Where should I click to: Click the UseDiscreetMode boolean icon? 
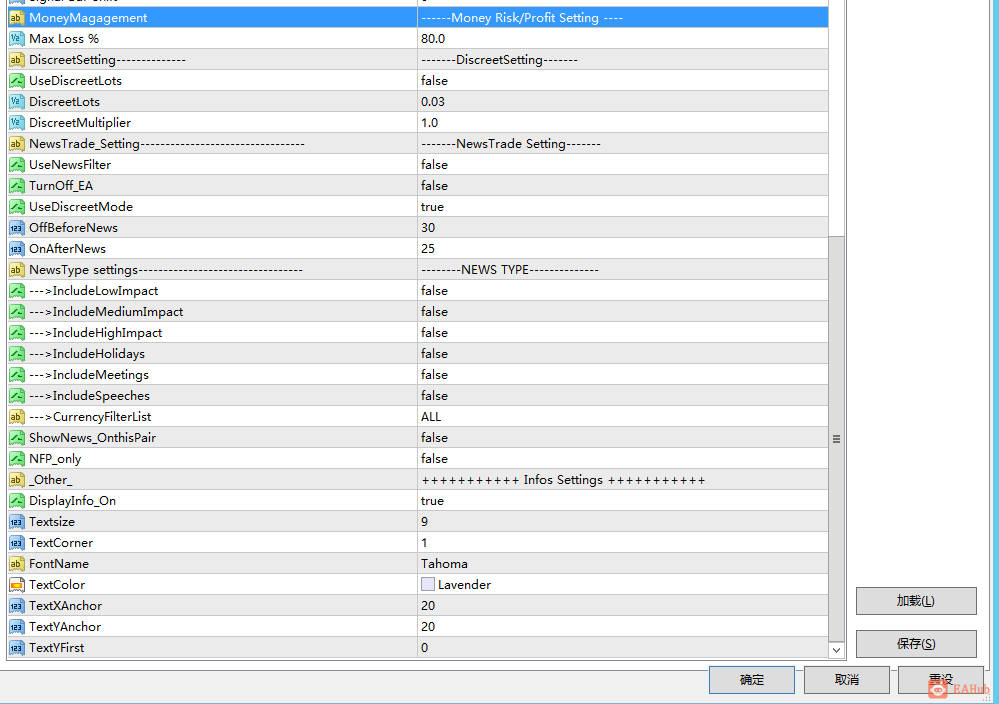(x=17, y=207)
